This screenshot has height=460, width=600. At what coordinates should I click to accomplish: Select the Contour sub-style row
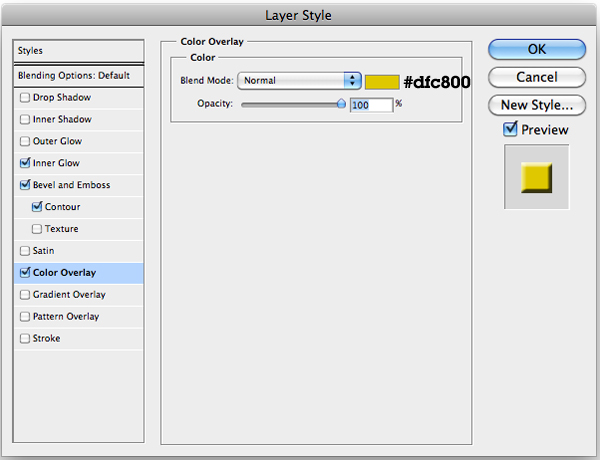(78, 207)
